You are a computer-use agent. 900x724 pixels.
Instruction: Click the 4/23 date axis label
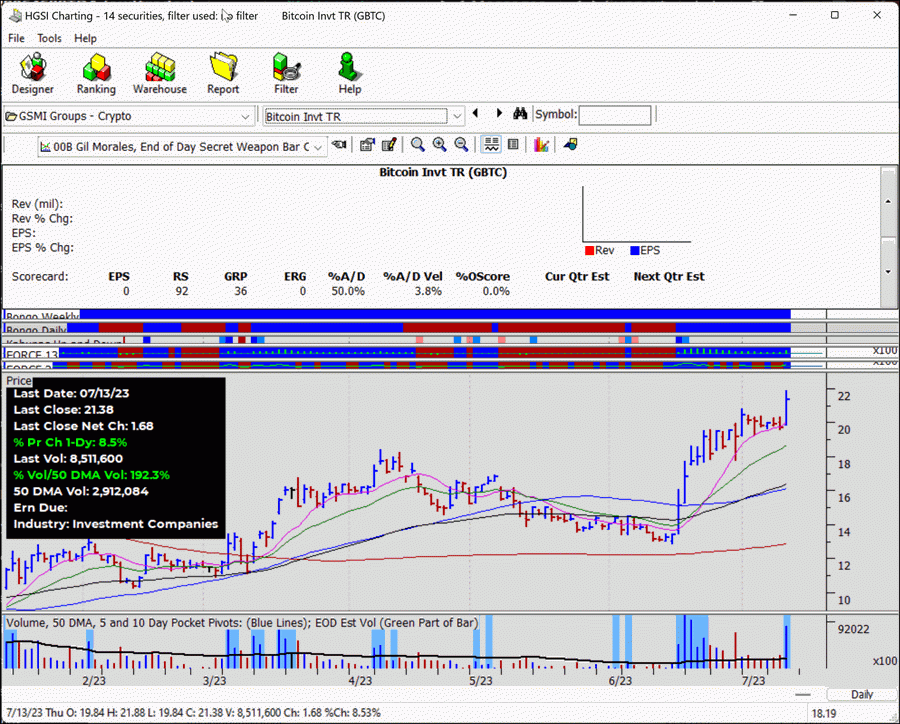point(360,681)
